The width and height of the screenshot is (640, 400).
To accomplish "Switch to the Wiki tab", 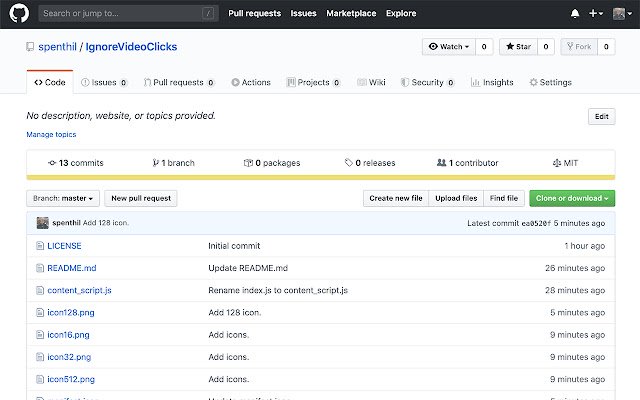I will [x=371, y=82].
